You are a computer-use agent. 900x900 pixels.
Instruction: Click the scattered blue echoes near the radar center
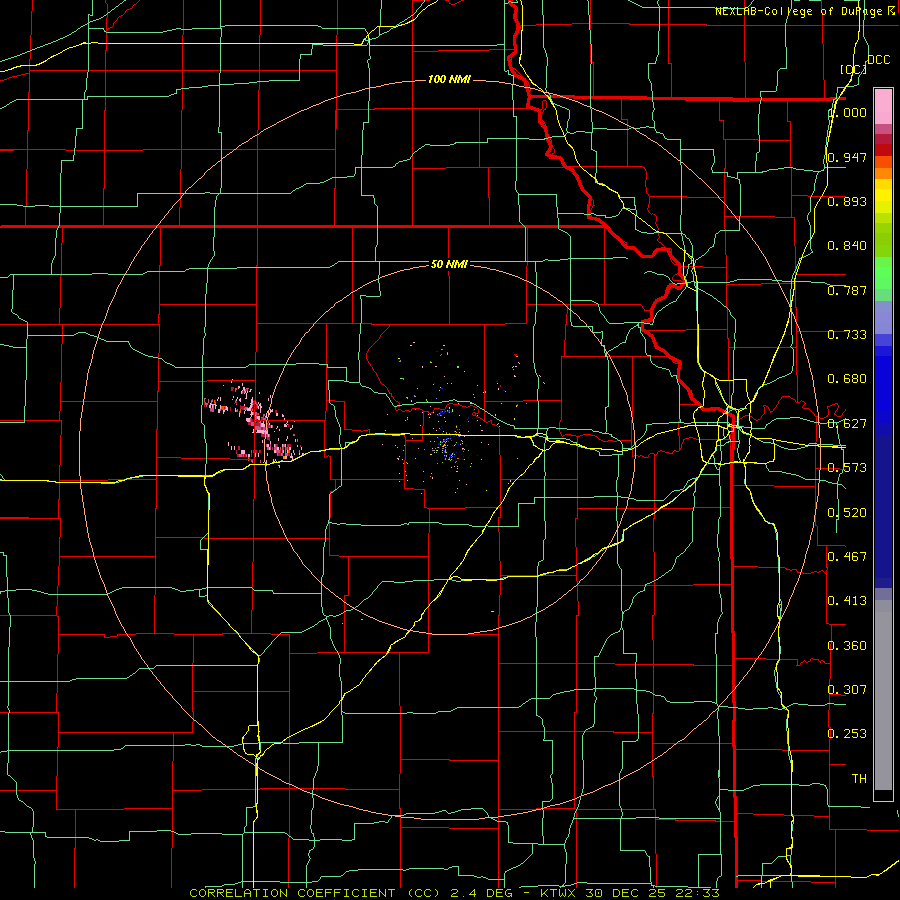pyautogui.click(x=449, y=447)
